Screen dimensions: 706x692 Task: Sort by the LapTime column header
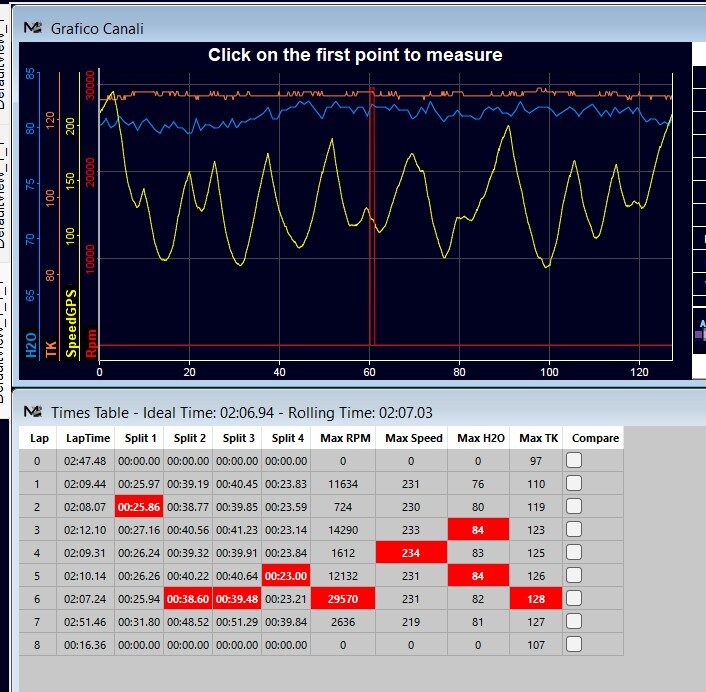click(x=88, y=438)
